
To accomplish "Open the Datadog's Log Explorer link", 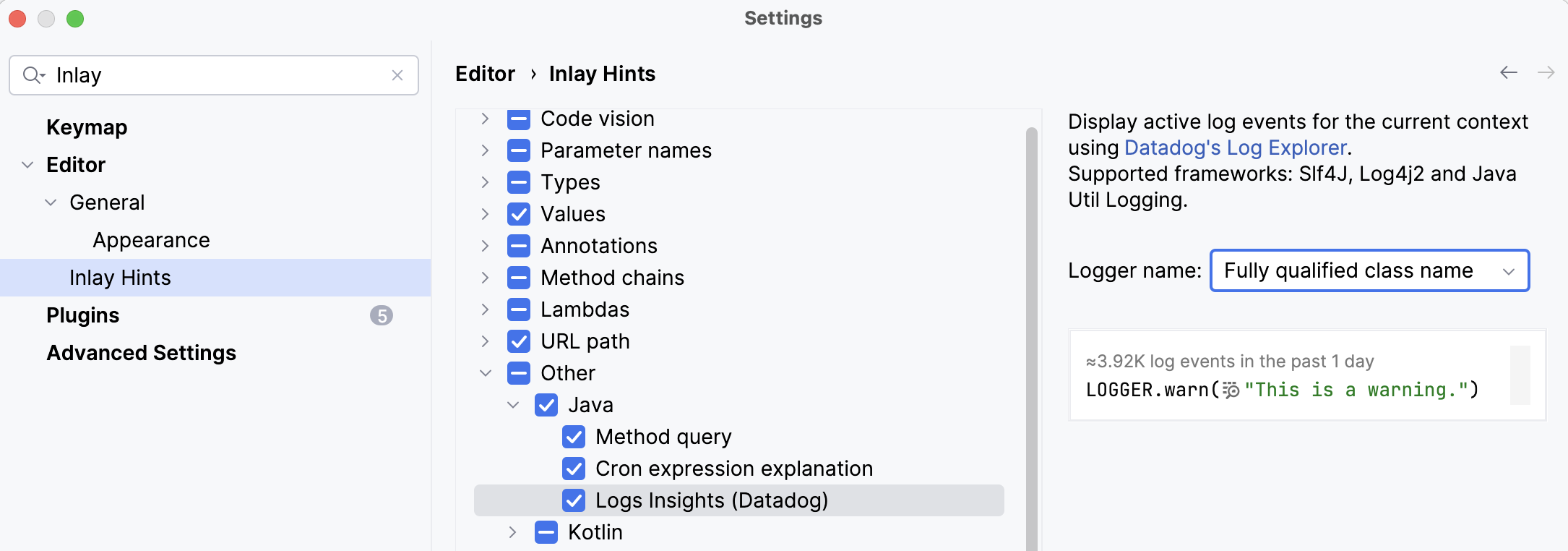I will [1236, 148].
